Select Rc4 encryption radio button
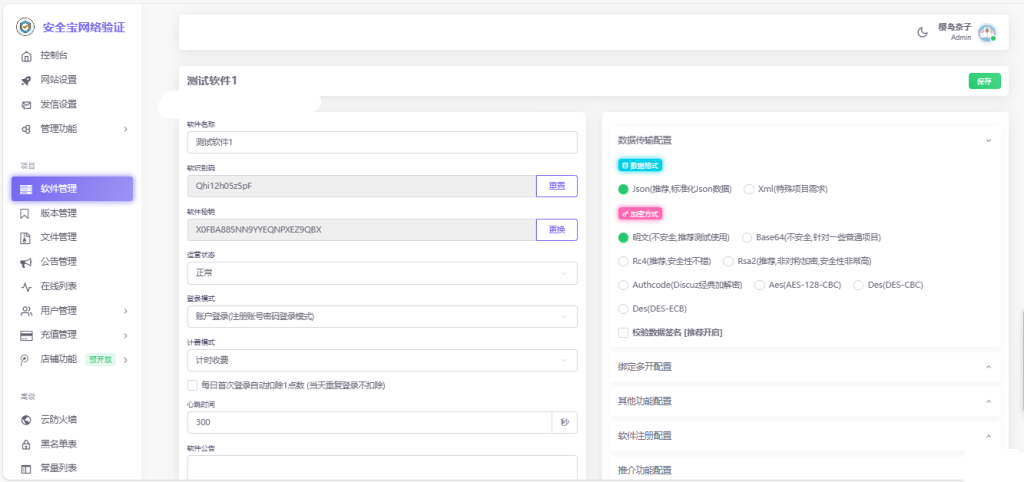This screenshot has height=482, width=1024. [x=623, y=261]
